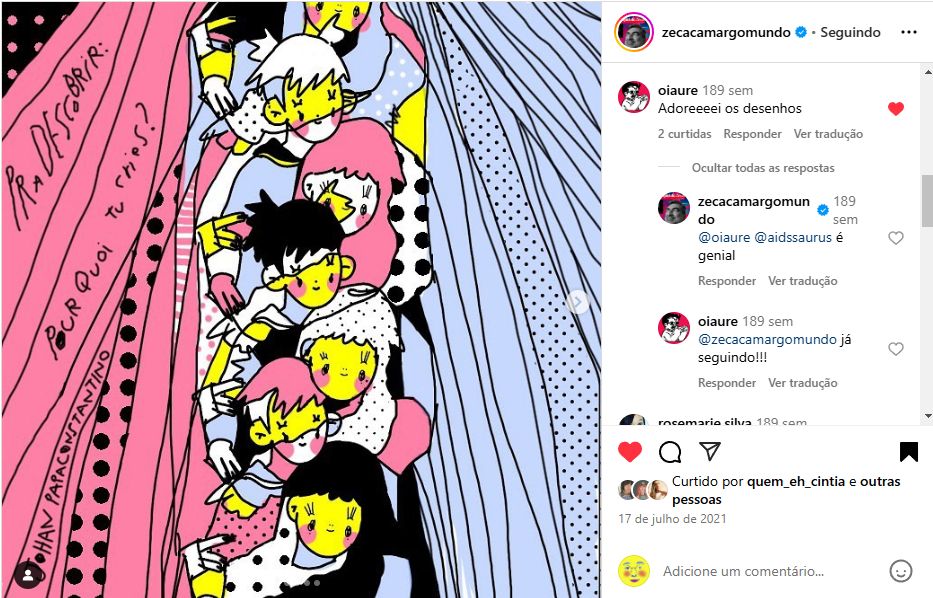This screenshot has width=933, height=598.
Task: Click Responder under 'Adoreeeei os desenhos'
Action: 752,134
